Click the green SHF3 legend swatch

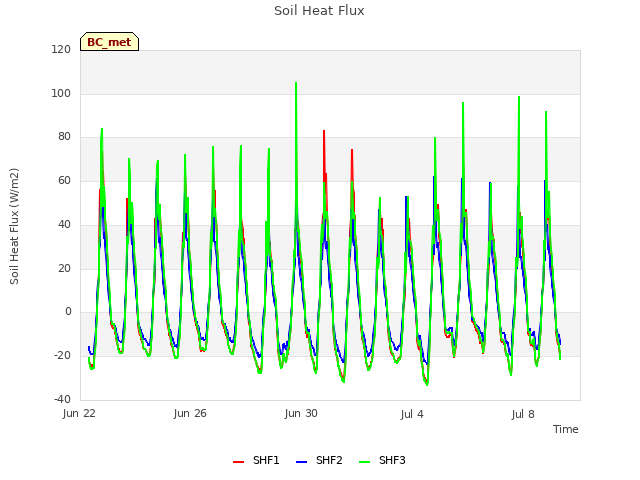(x=364, y=462)
